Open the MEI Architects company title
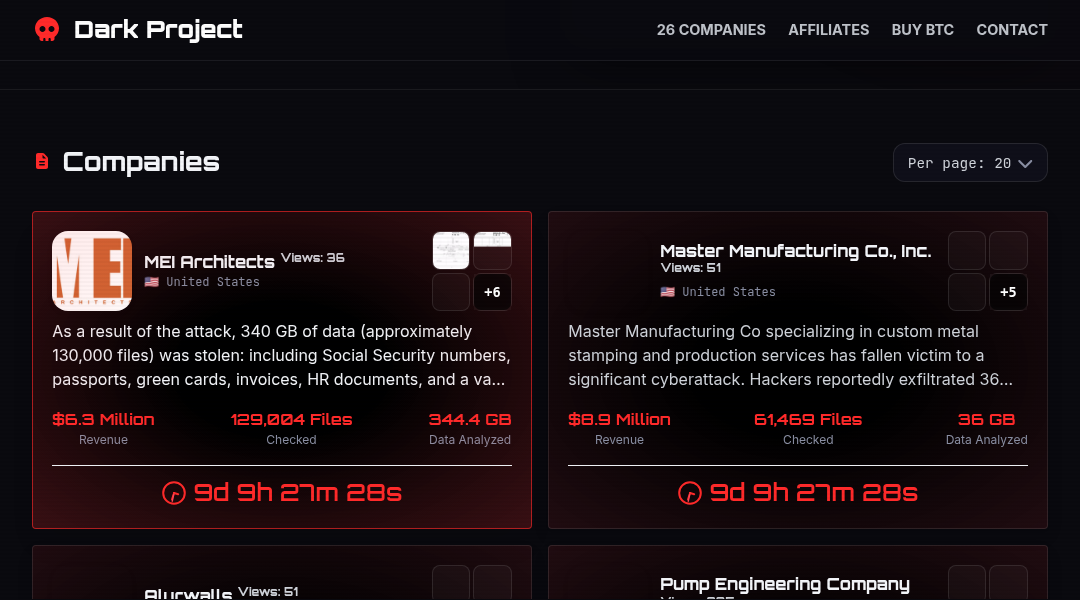 [x=209, y=262]
